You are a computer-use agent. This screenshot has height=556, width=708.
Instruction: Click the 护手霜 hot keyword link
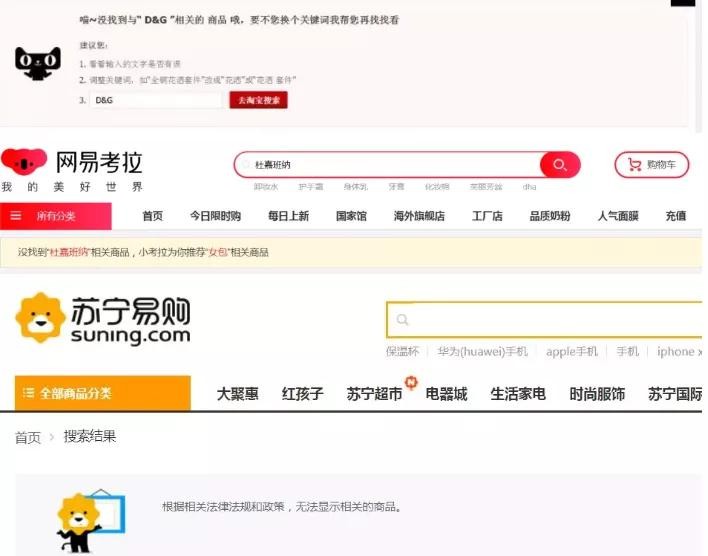[311, 187]
